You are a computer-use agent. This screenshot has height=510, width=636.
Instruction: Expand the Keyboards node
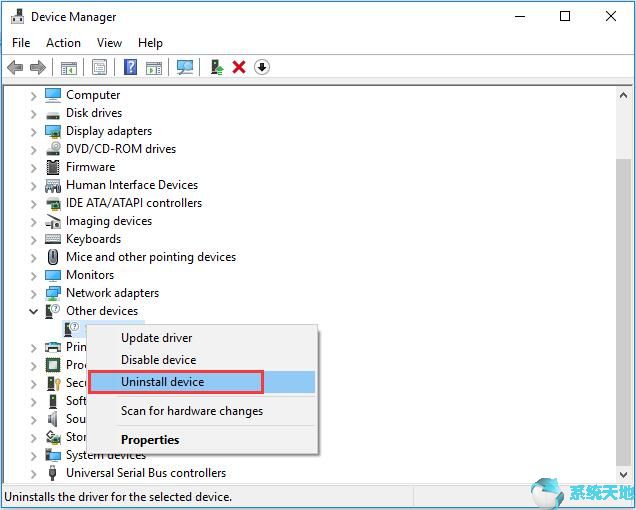click(33, 240)
